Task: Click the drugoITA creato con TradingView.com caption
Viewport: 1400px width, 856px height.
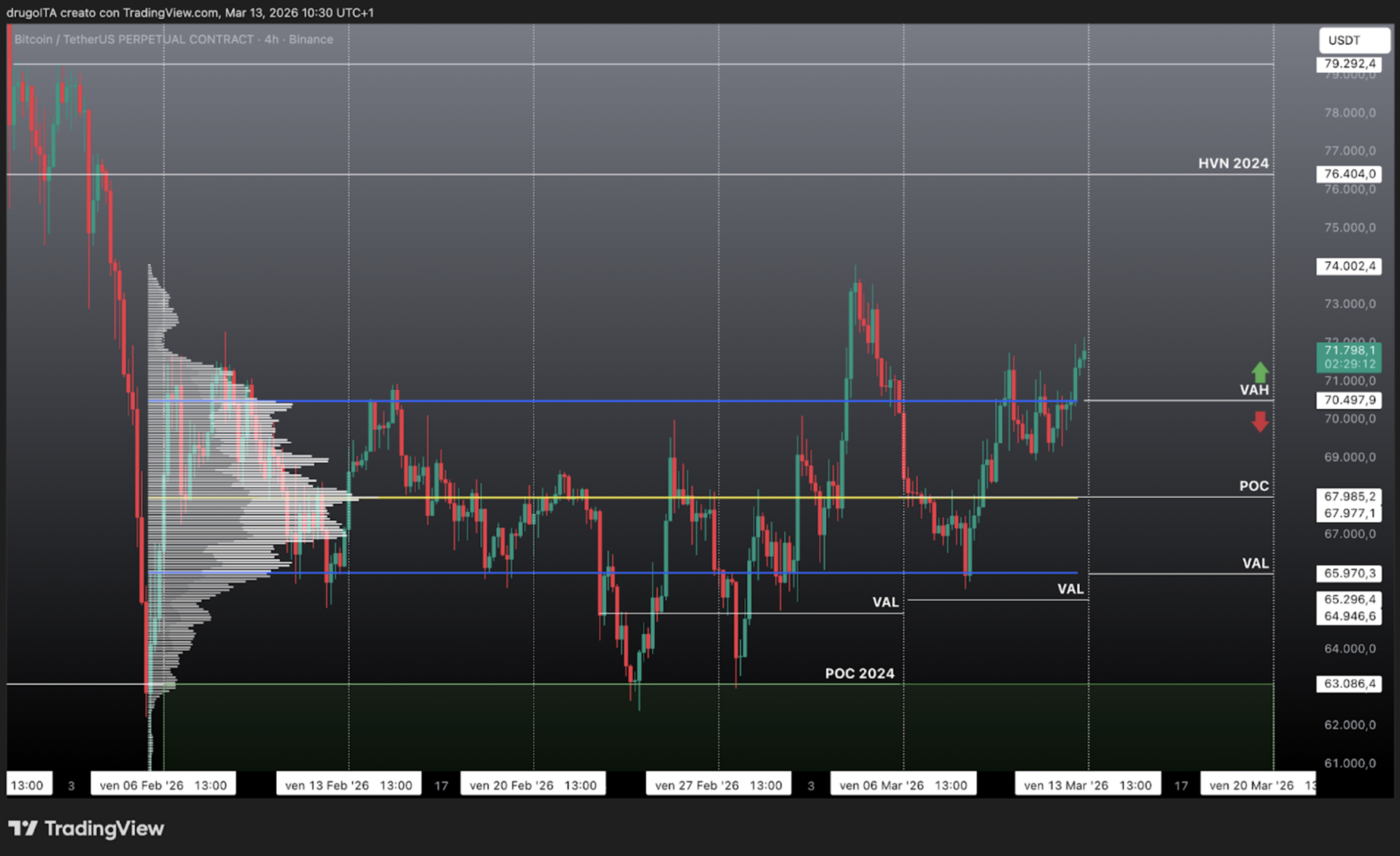Action: click(190, 12)
